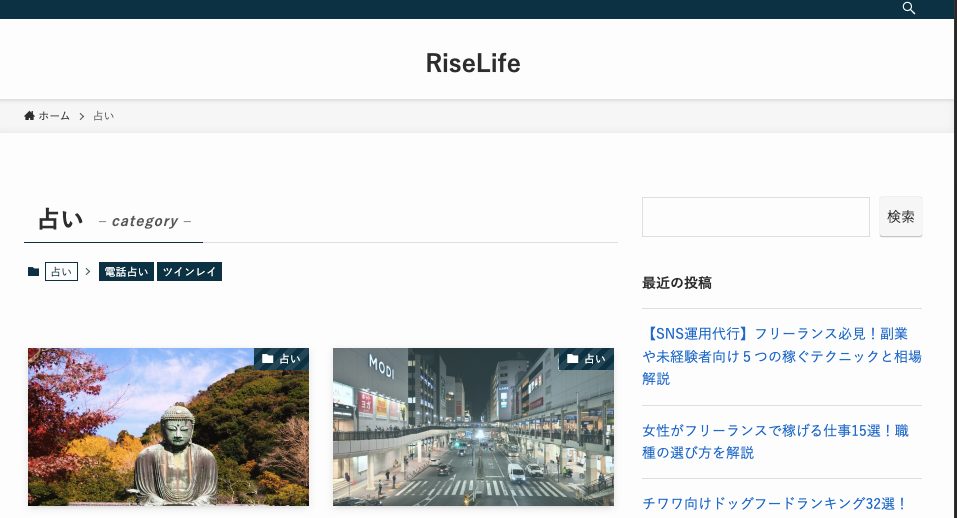Image resolution: width=957 pixels, height=518 pixels.
Task: Select the 占い breadcrumb item
Action: click(104, 116)
